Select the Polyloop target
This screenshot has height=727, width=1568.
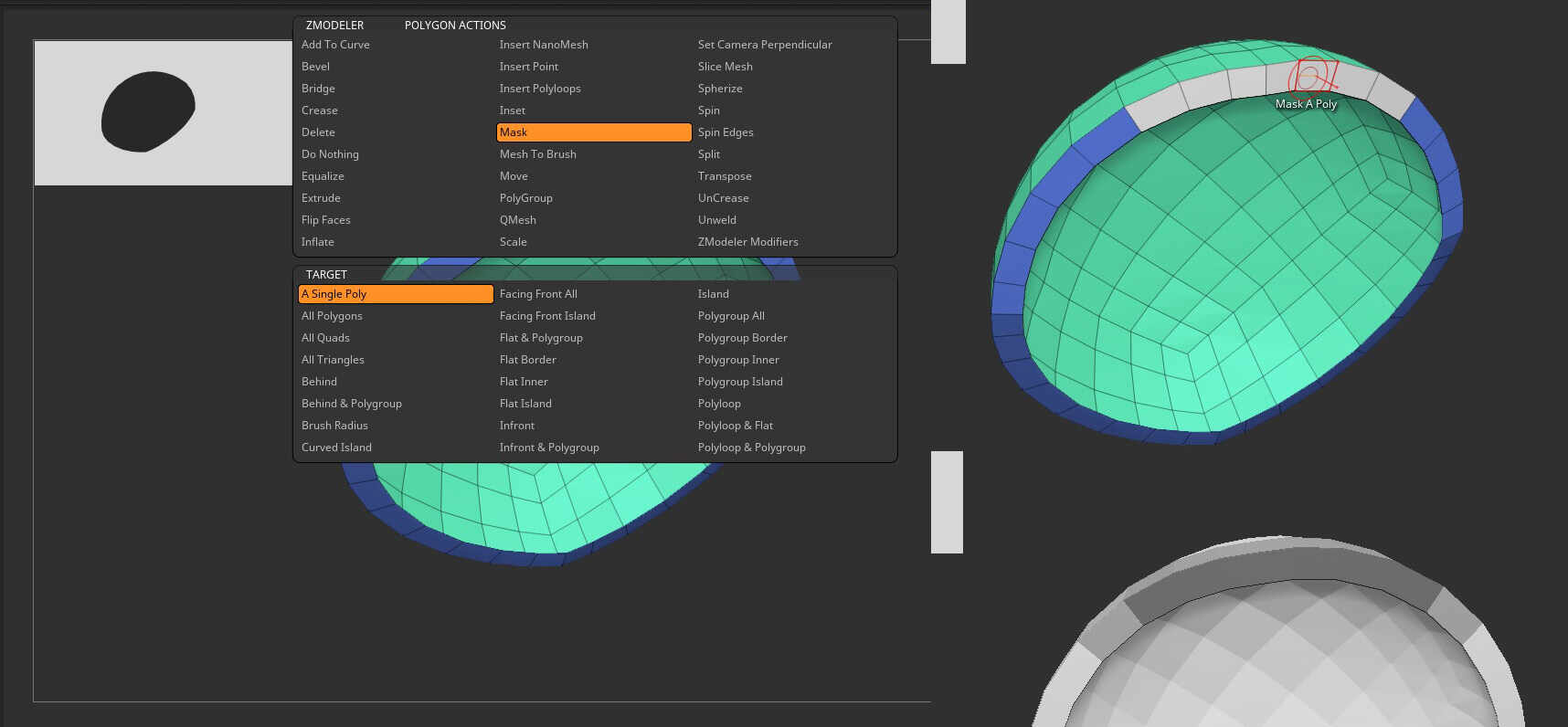(x=718, y=404)
